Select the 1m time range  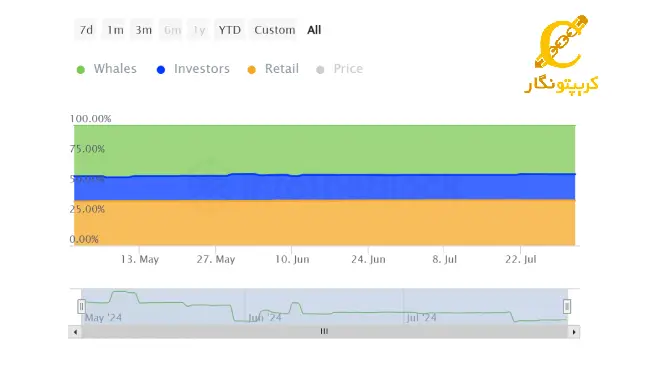tap(115, 30)
